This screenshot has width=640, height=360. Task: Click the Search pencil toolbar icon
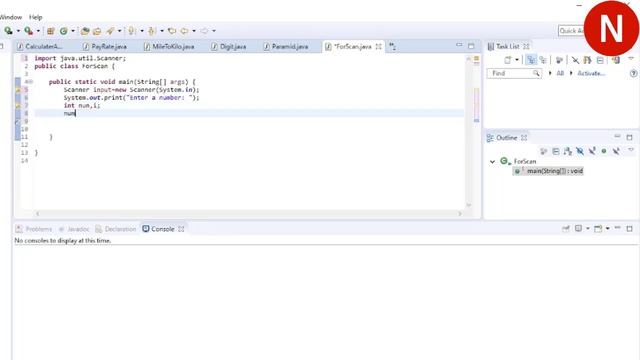point(110,31)
